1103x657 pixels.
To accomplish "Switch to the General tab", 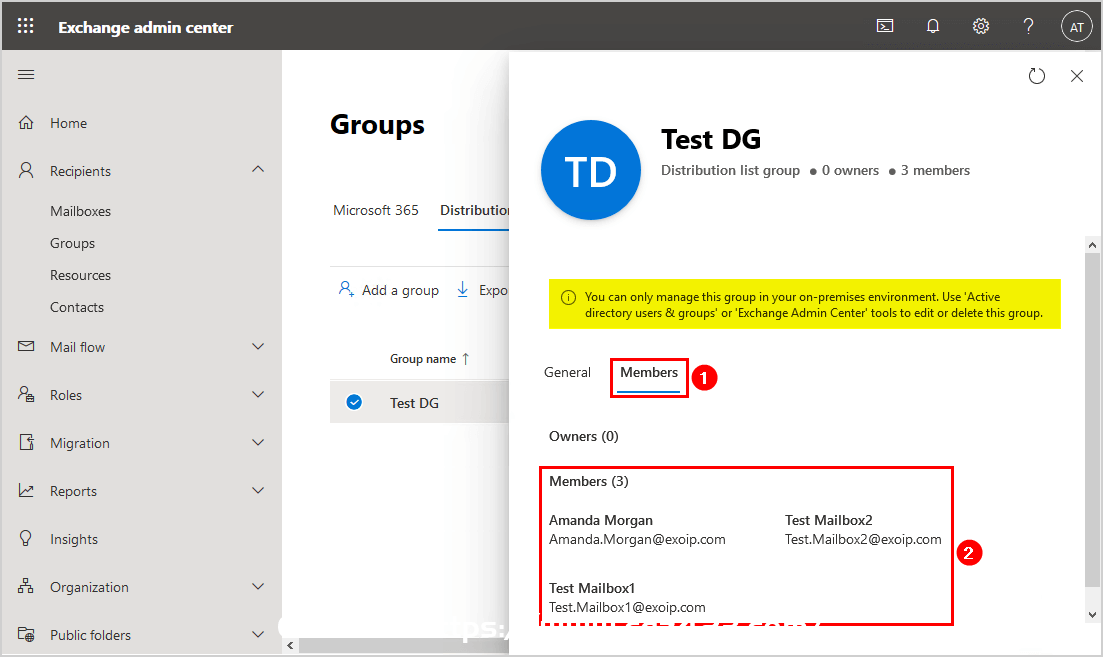I will click(567, 372).
